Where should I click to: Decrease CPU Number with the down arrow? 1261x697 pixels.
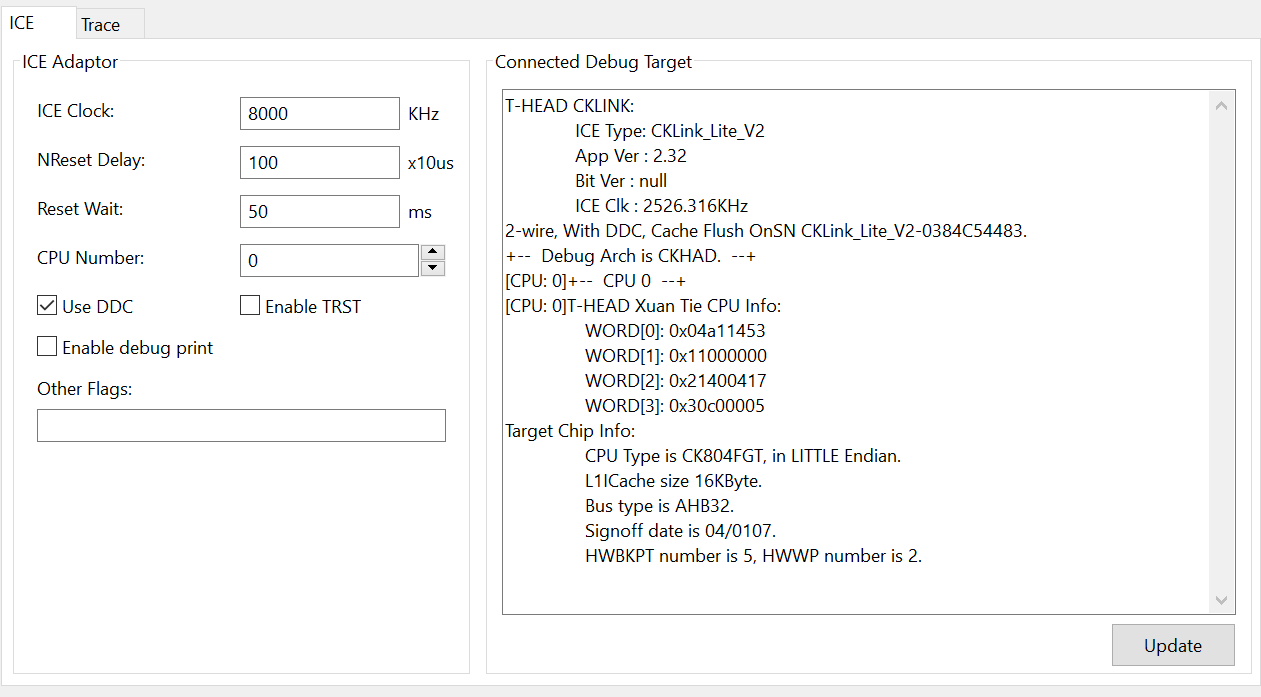point(432,268)
